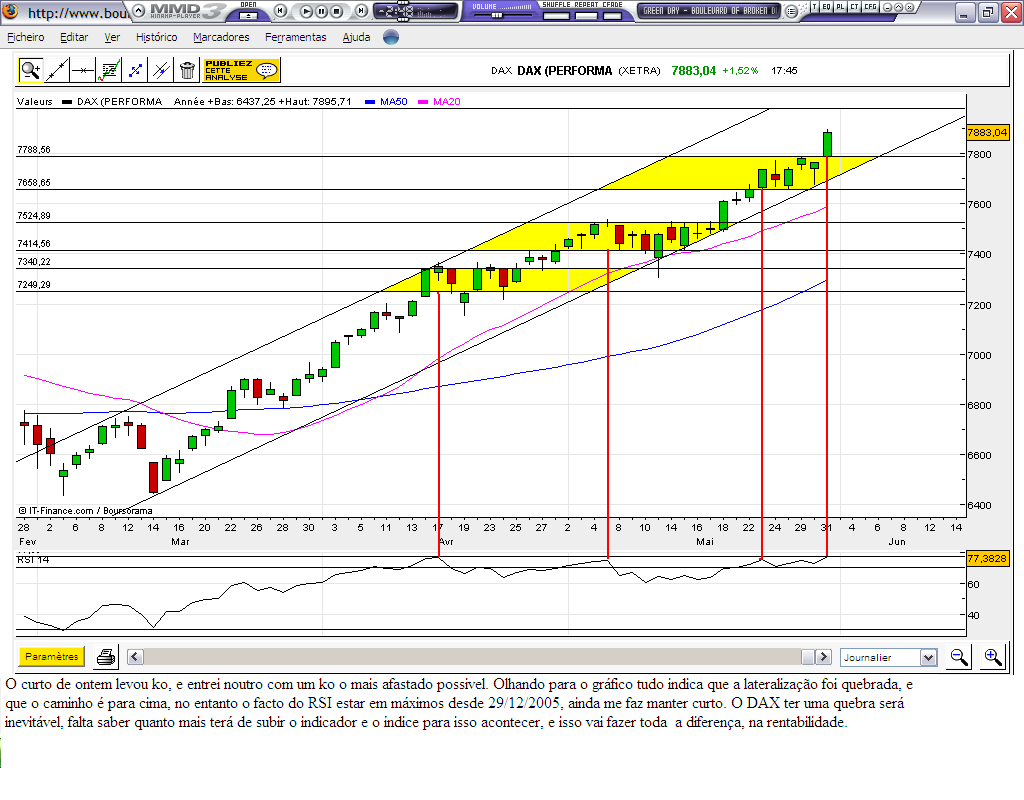Click Publiez cette analyse button
Screen dimensions: 1024x800
click(242, 70)
